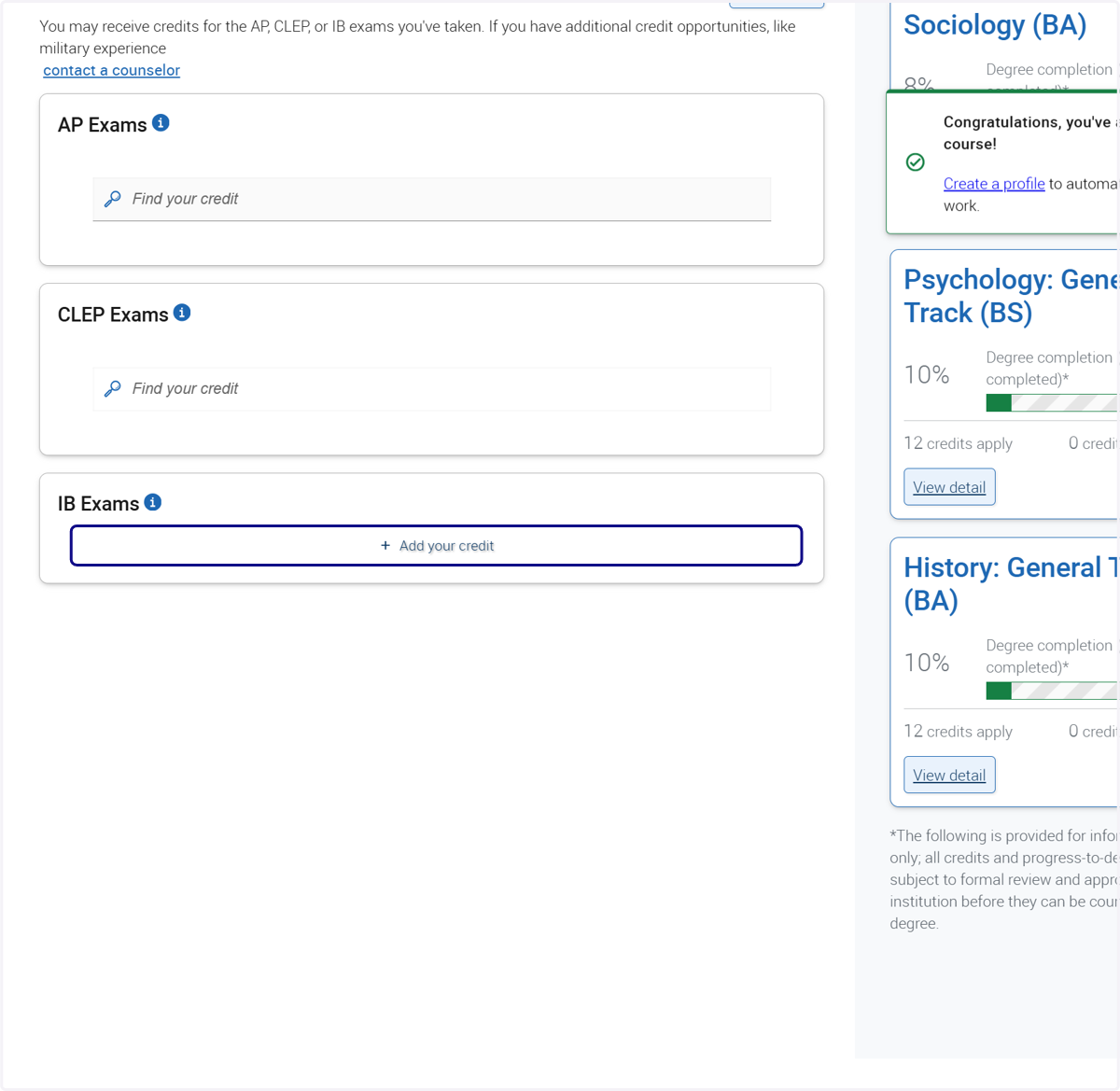Screen dimensions: 1120x1091
Task: Select the IB Exams heading
Action: (98, 504)
